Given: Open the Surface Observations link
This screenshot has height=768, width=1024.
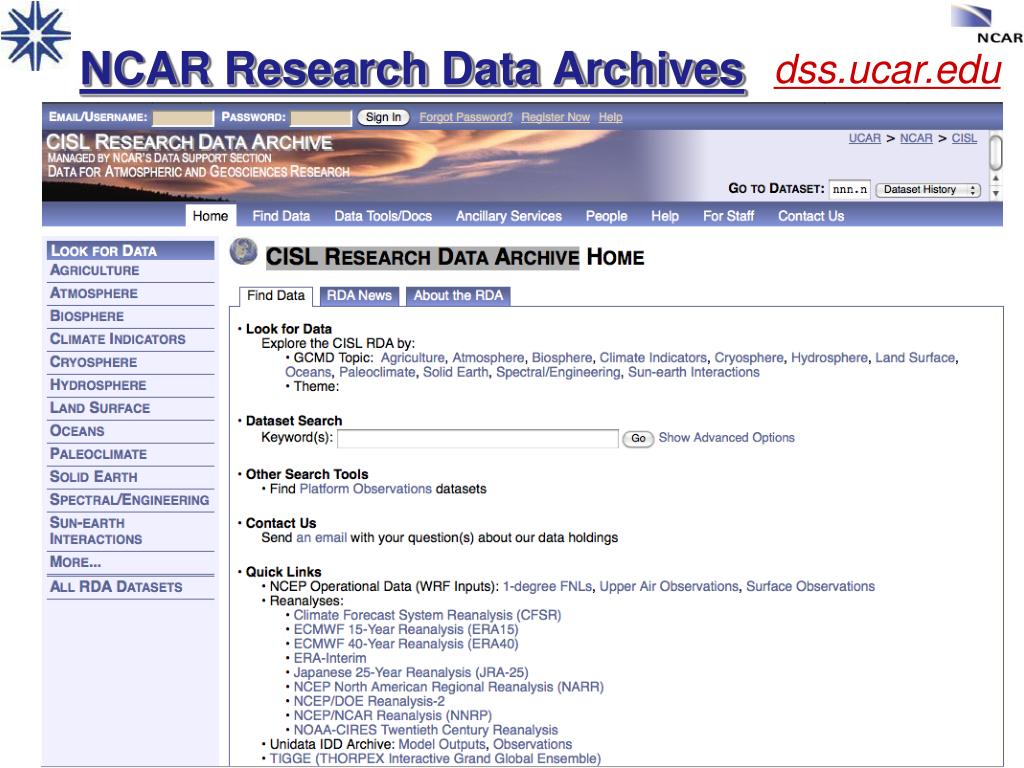Looking at the screenshot, I should point(810,586).
